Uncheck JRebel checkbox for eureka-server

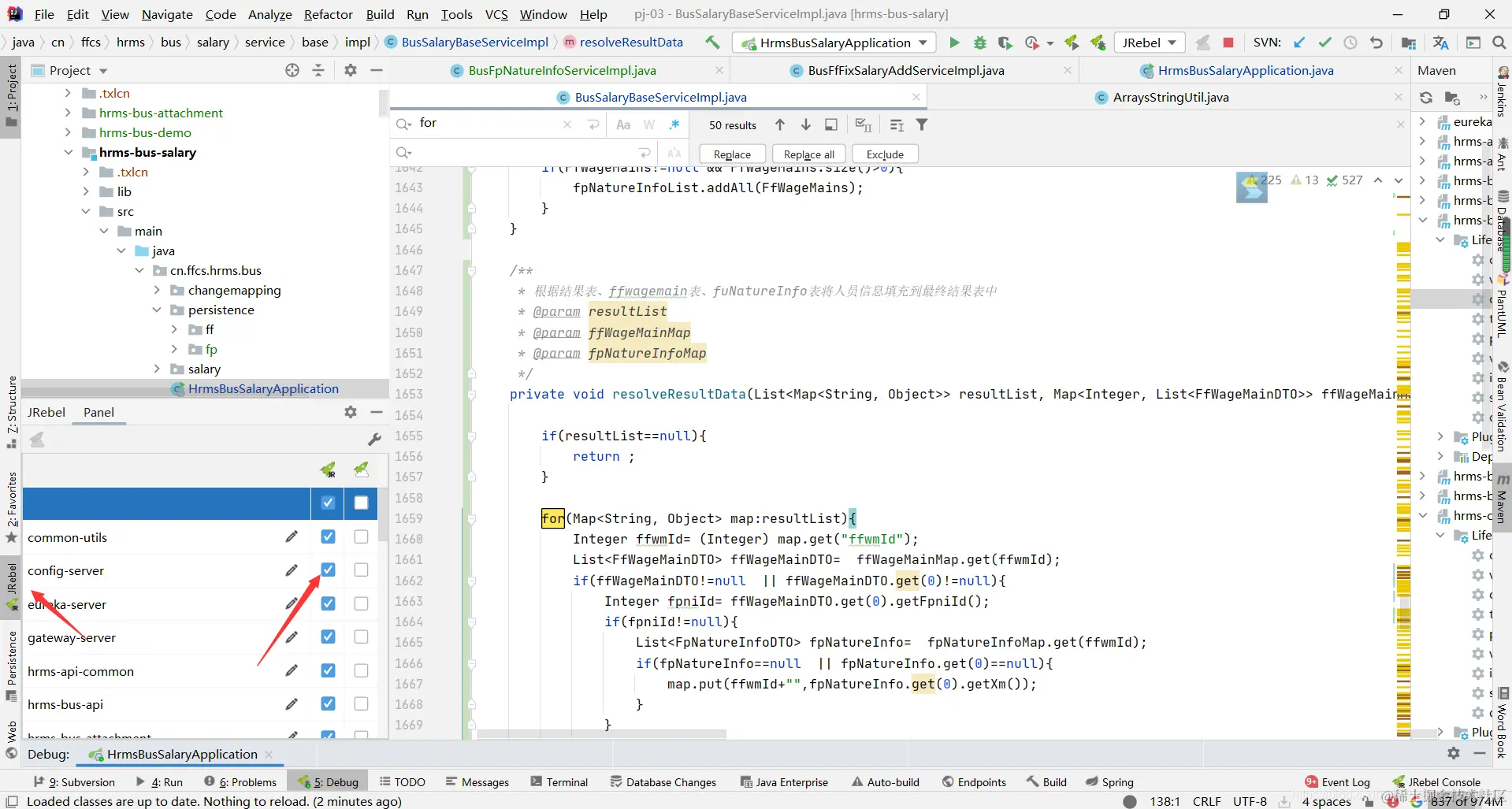coord(329,603)
